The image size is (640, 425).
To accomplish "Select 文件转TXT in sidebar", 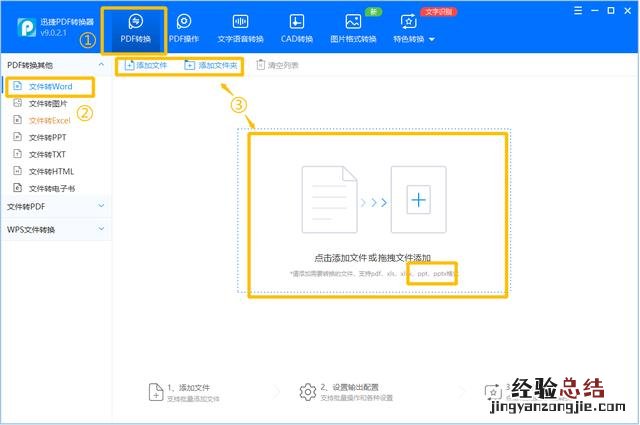I will coord(47,154).
